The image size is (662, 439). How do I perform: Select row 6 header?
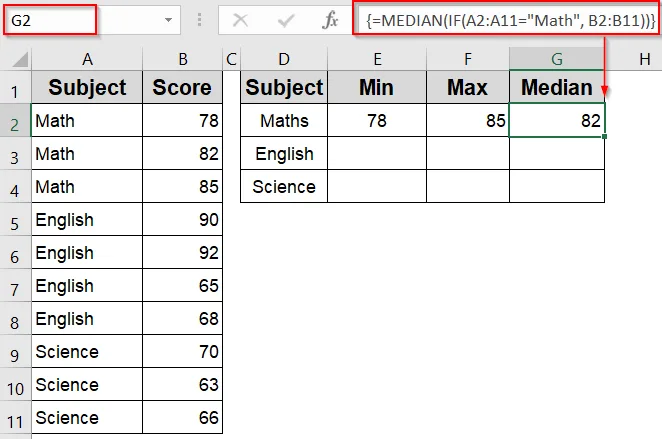tap(15, 252)
